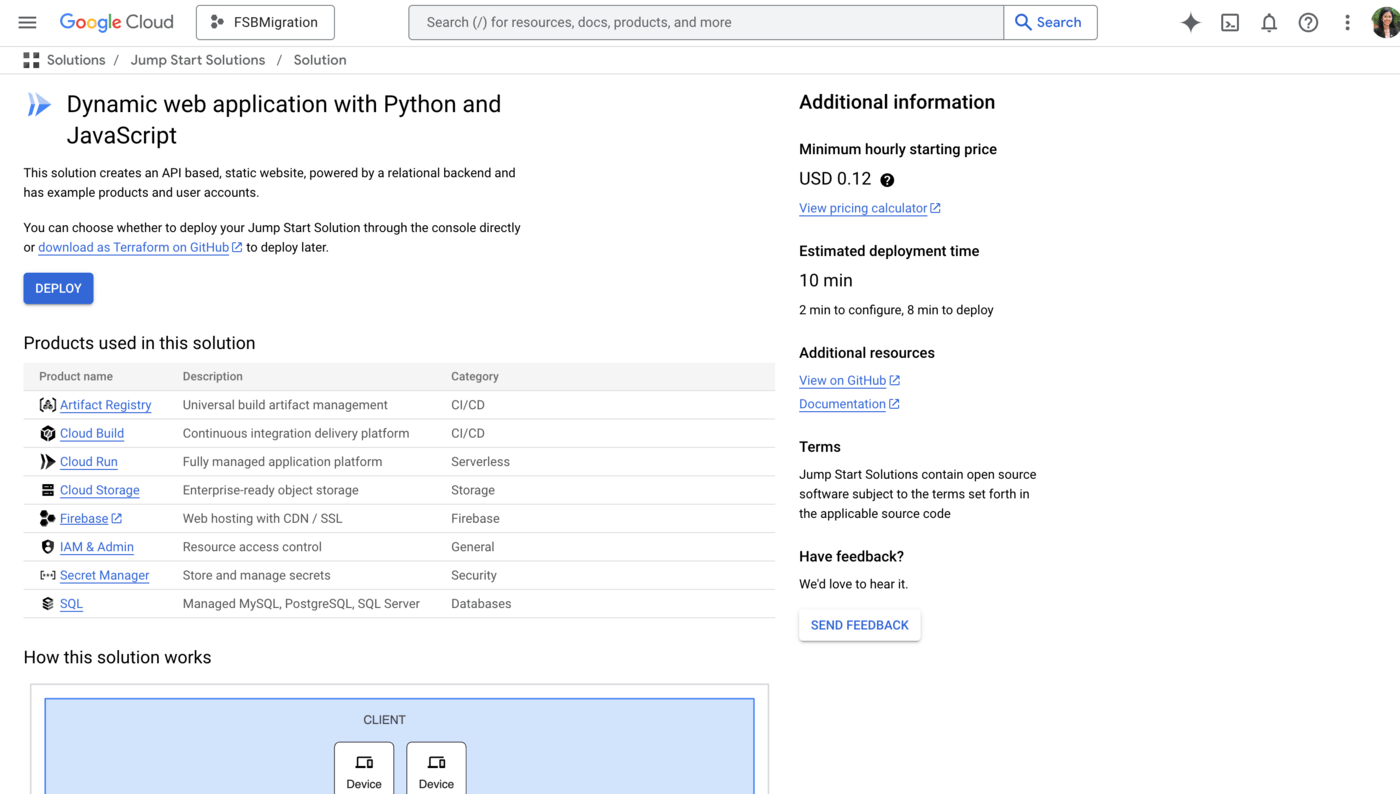Open View pricing calculator link
The image size is (1400, 794).
pyautogui.click(x=863, y=208)
